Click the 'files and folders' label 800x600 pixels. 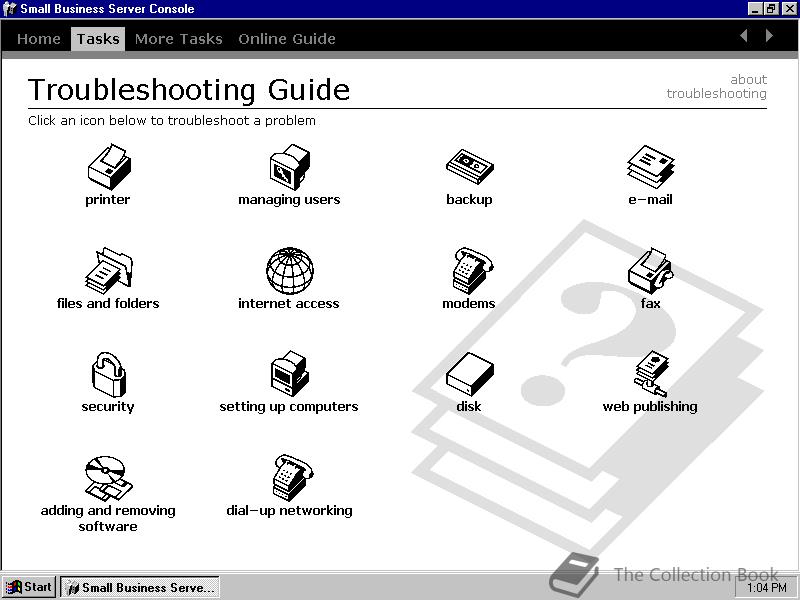[108, 304]
